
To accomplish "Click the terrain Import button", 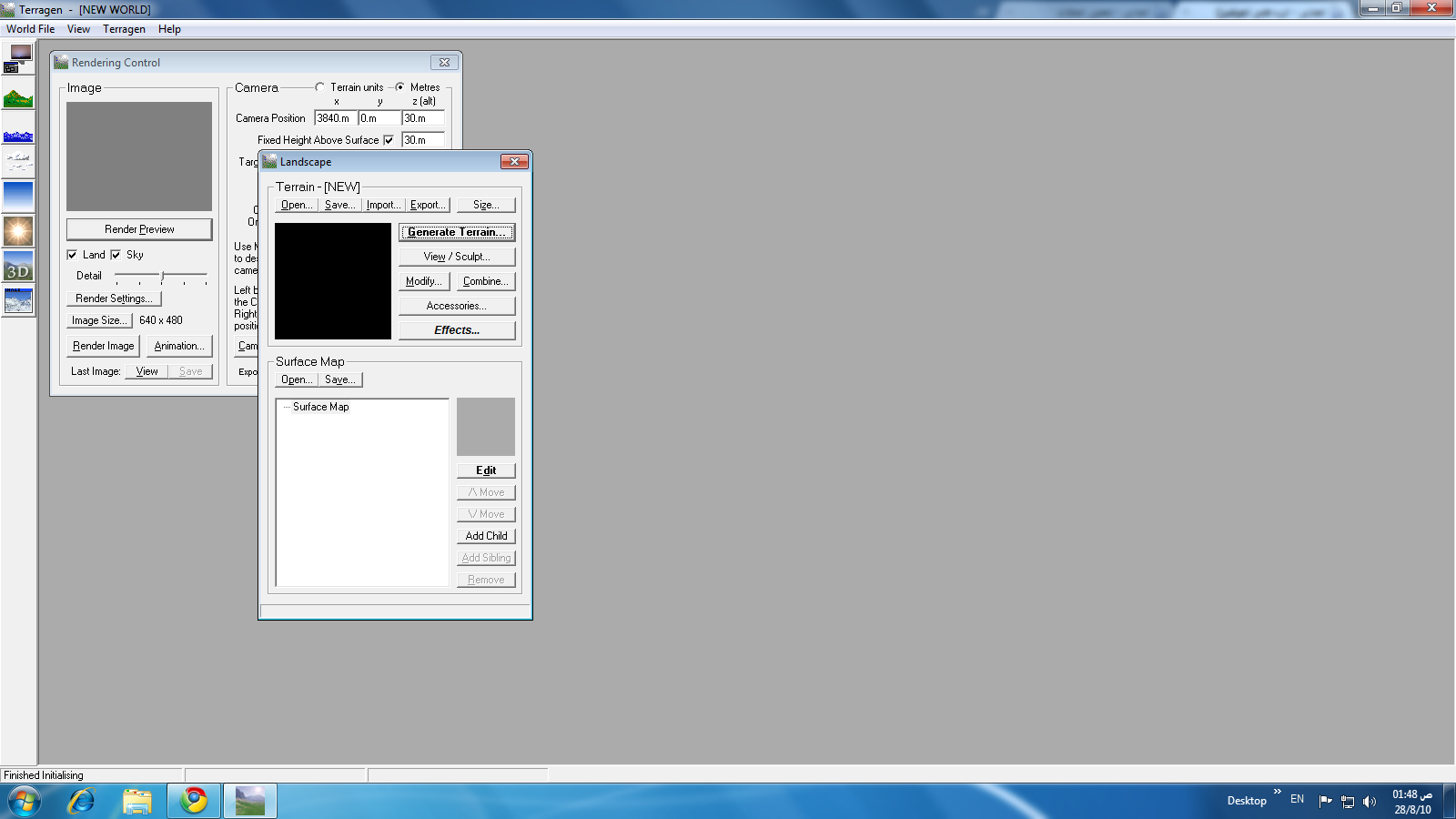I will pos(383,205).
